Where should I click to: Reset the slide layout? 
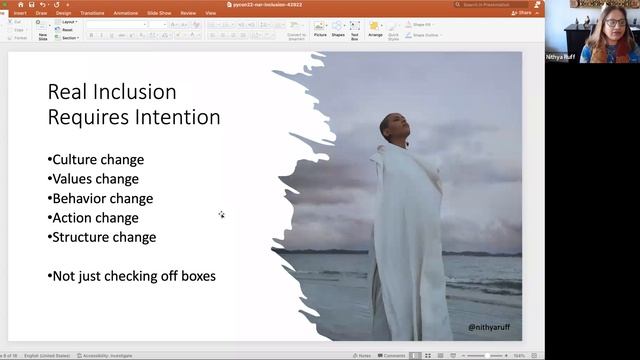pos(64,30)
